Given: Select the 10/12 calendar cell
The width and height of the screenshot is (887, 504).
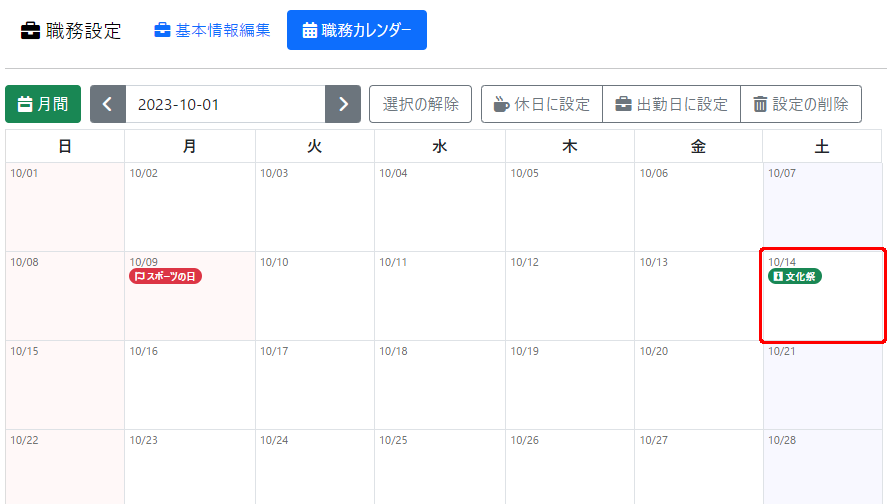Looking at the screenshot, I should [x=570, y=296].
